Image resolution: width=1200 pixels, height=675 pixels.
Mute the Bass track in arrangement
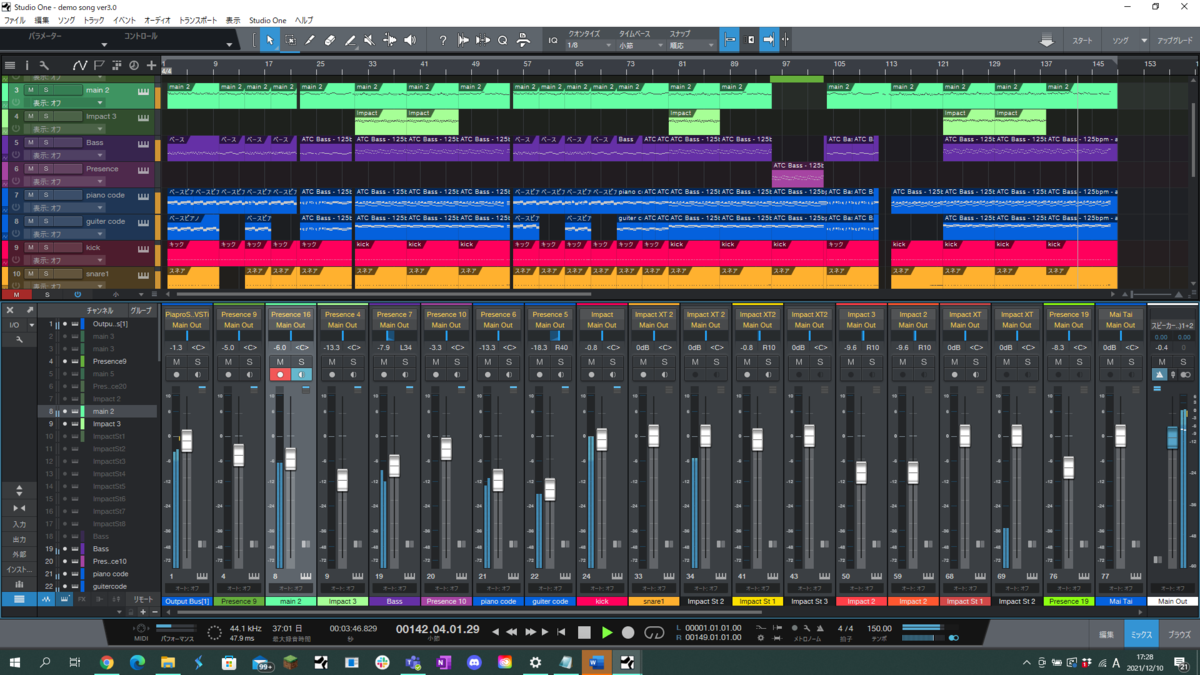pos(31,143)
